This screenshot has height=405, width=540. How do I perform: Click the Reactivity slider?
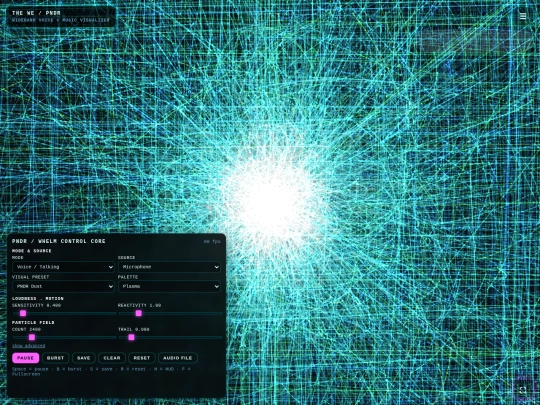[x=170, y=313]
